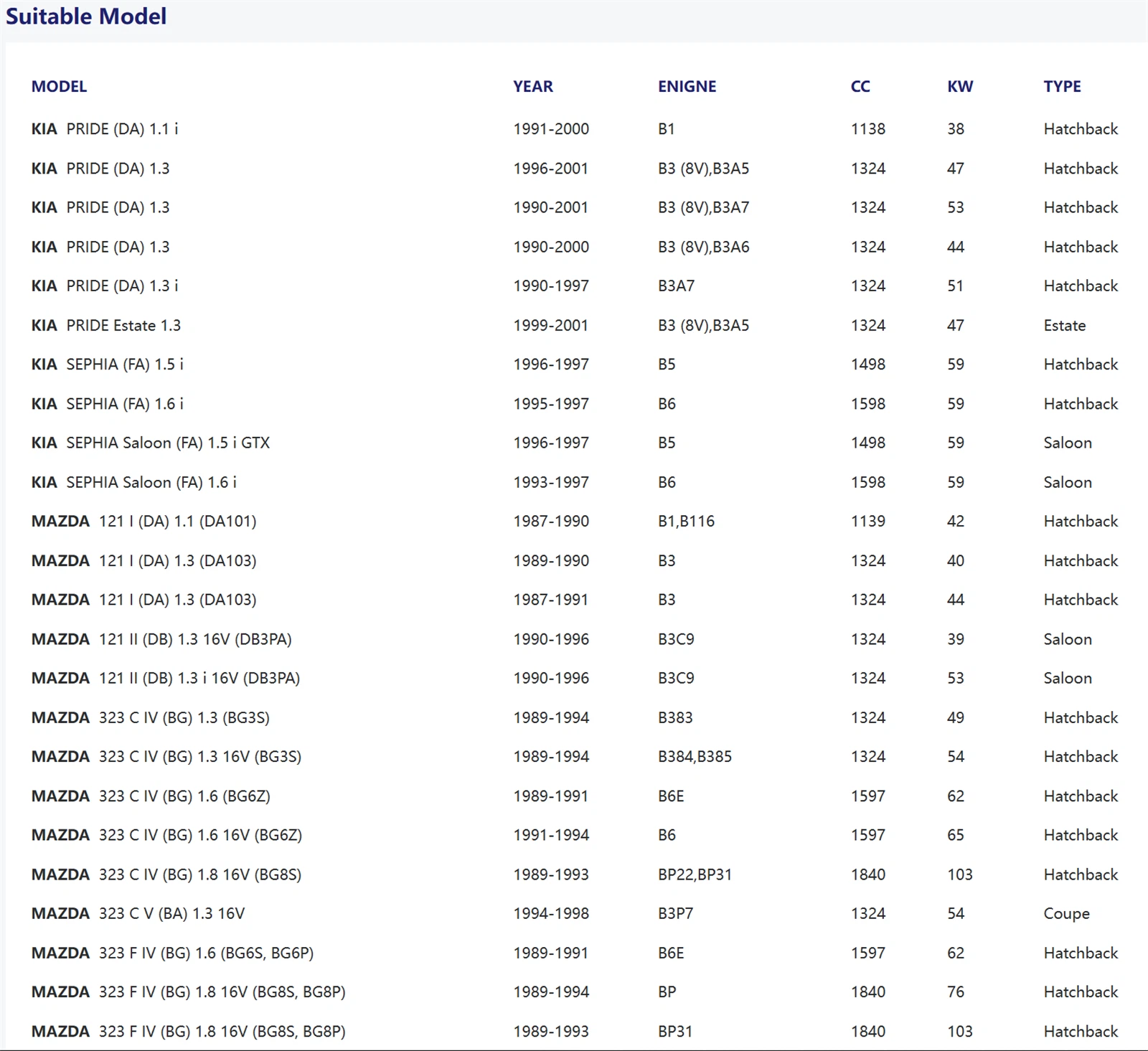Select MAZDA 323 C IV 1.8 16V (BG8S)
Viewport: 1148px width, 1051px height.
[166, 875]
